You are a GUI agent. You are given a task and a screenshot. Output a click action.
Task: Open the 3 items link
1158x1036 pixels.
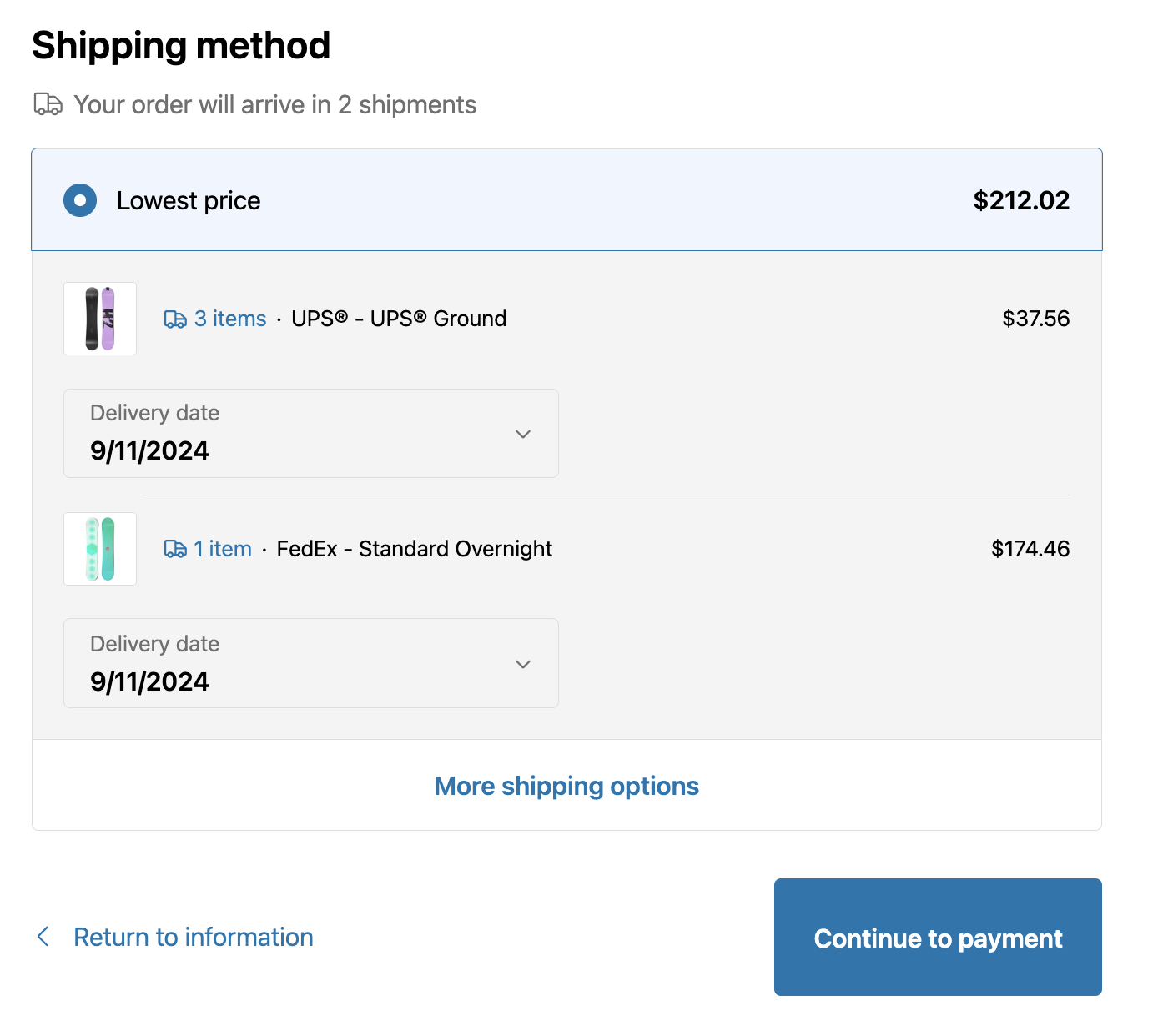230,319
